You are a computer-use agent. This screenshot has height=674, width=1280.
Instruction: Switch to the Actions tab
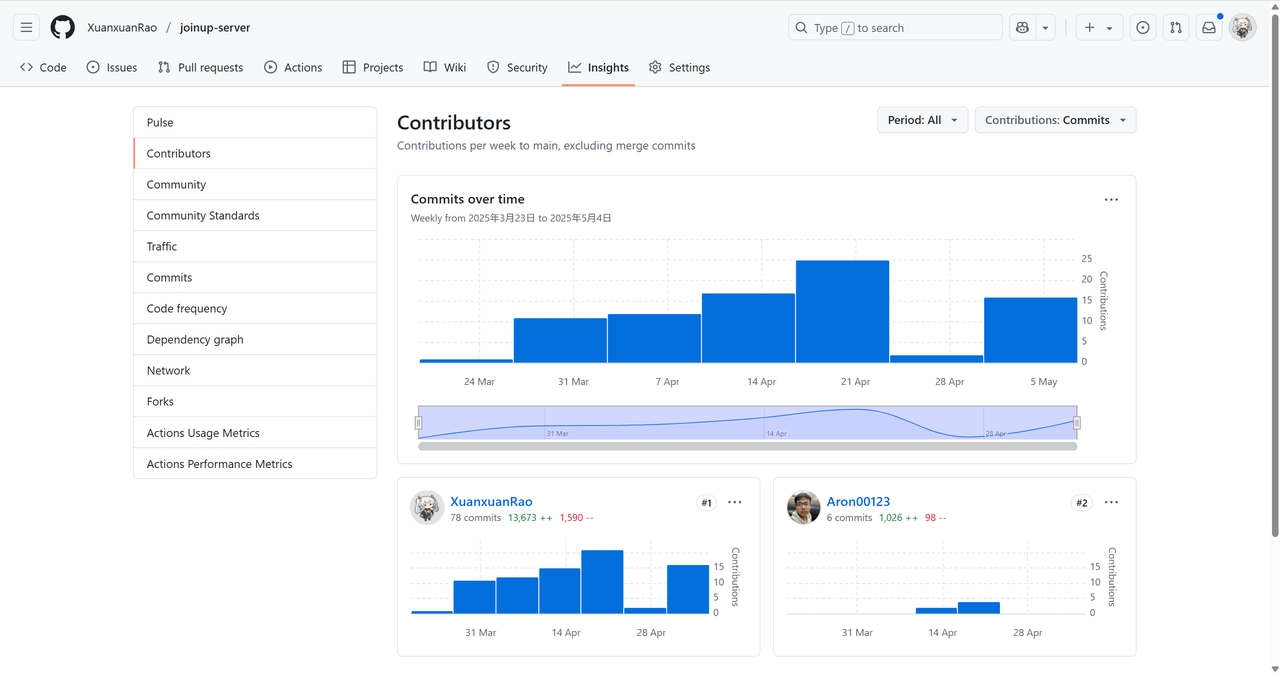293,67
